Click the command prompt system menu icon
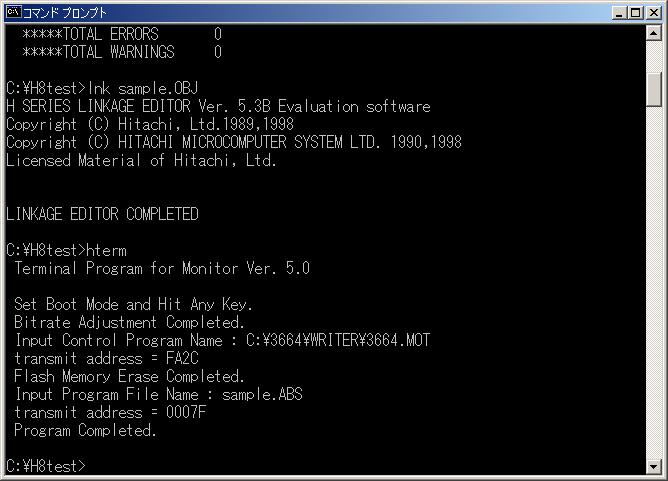The height and width of the screenshot is (481, 668). [x=13, y=12]
